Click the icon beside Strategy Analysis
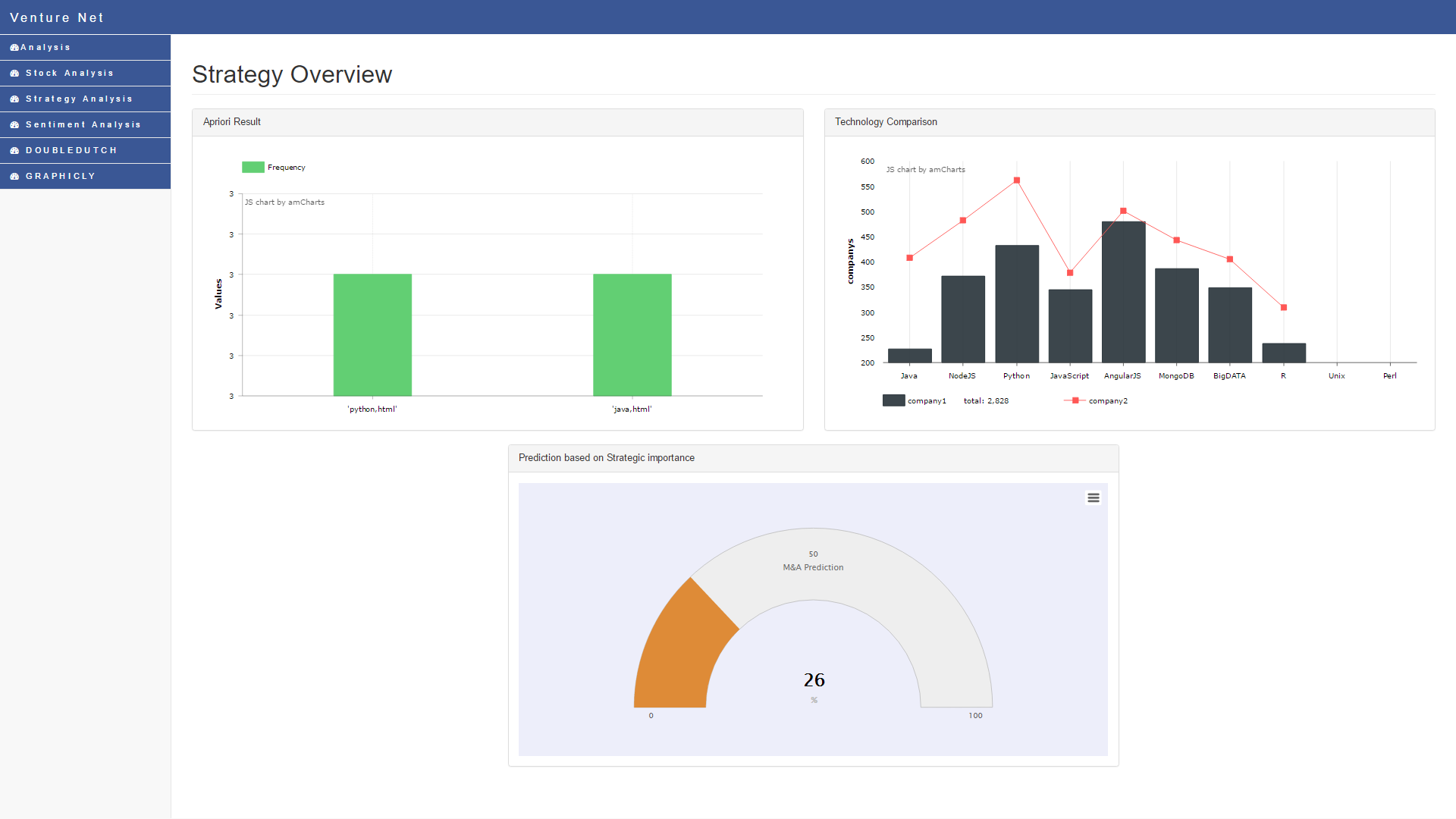1456x819 pixels. pos(14,99)
